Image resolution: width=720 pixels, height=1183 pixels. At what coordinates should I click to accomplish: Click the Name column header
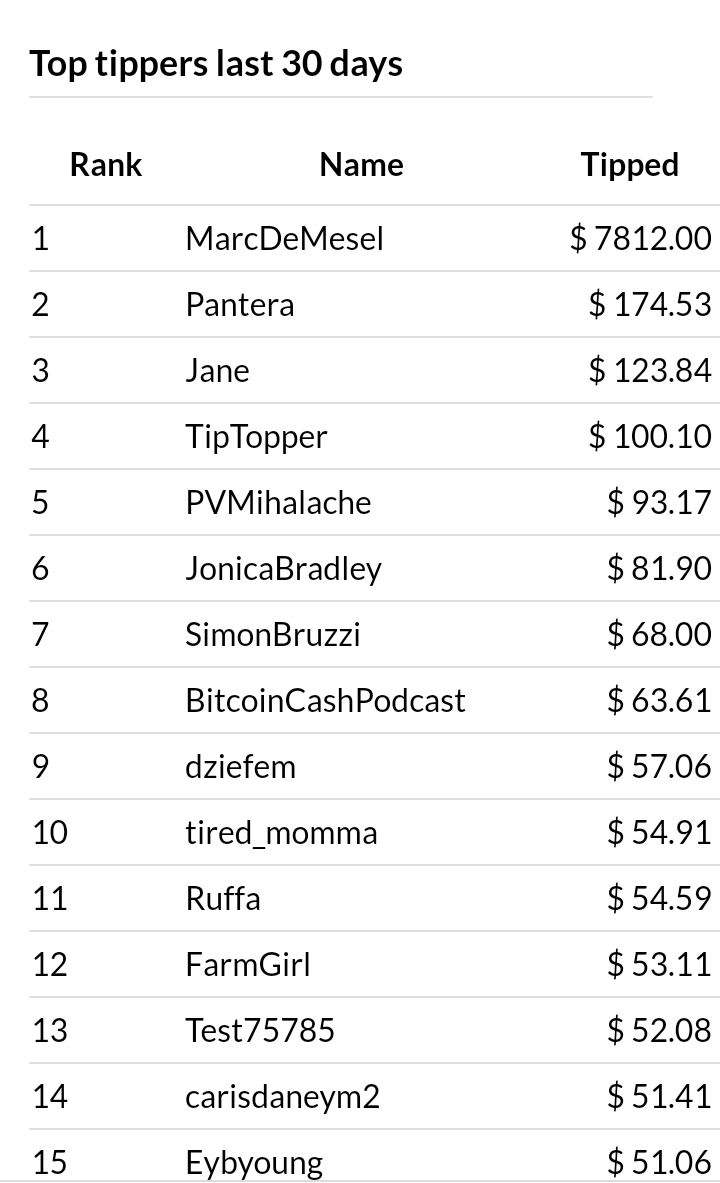tap(362, 164)
